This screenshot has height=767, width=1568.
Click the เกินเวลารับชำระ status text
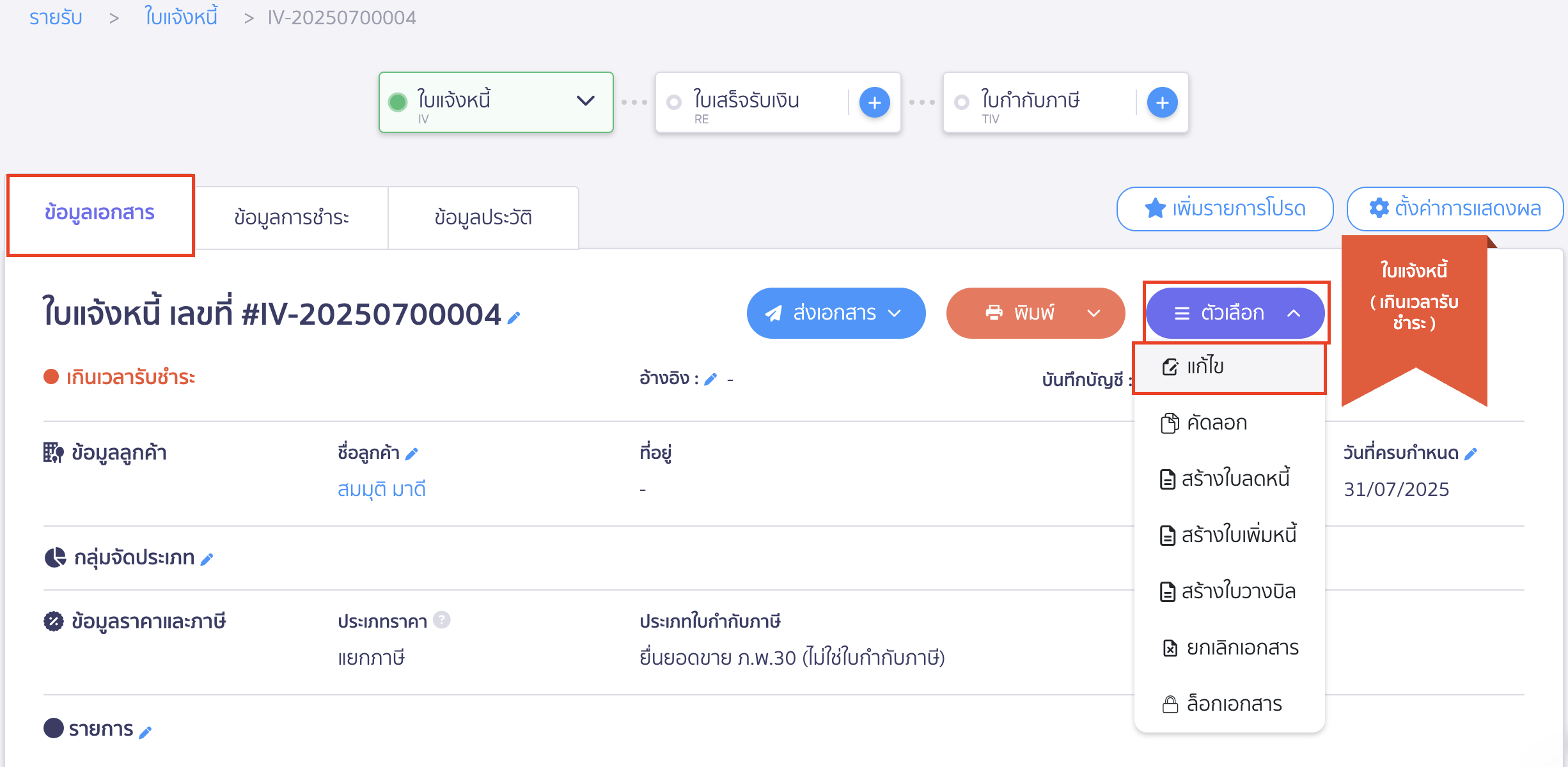point(131,378)
